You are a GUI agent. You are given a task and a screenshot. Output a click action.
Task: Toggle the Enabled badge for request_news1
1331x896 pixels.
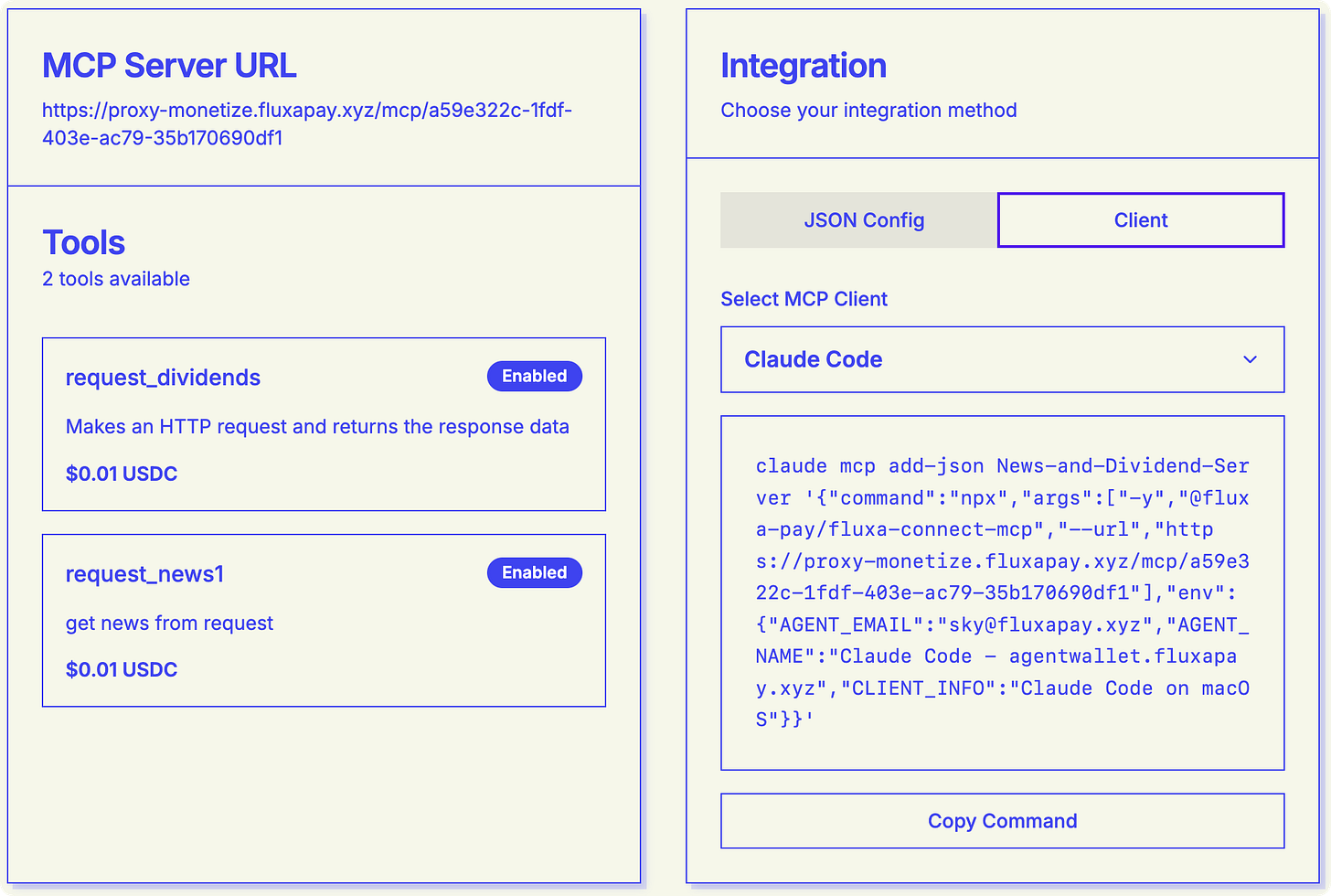[x=535, y=572]
